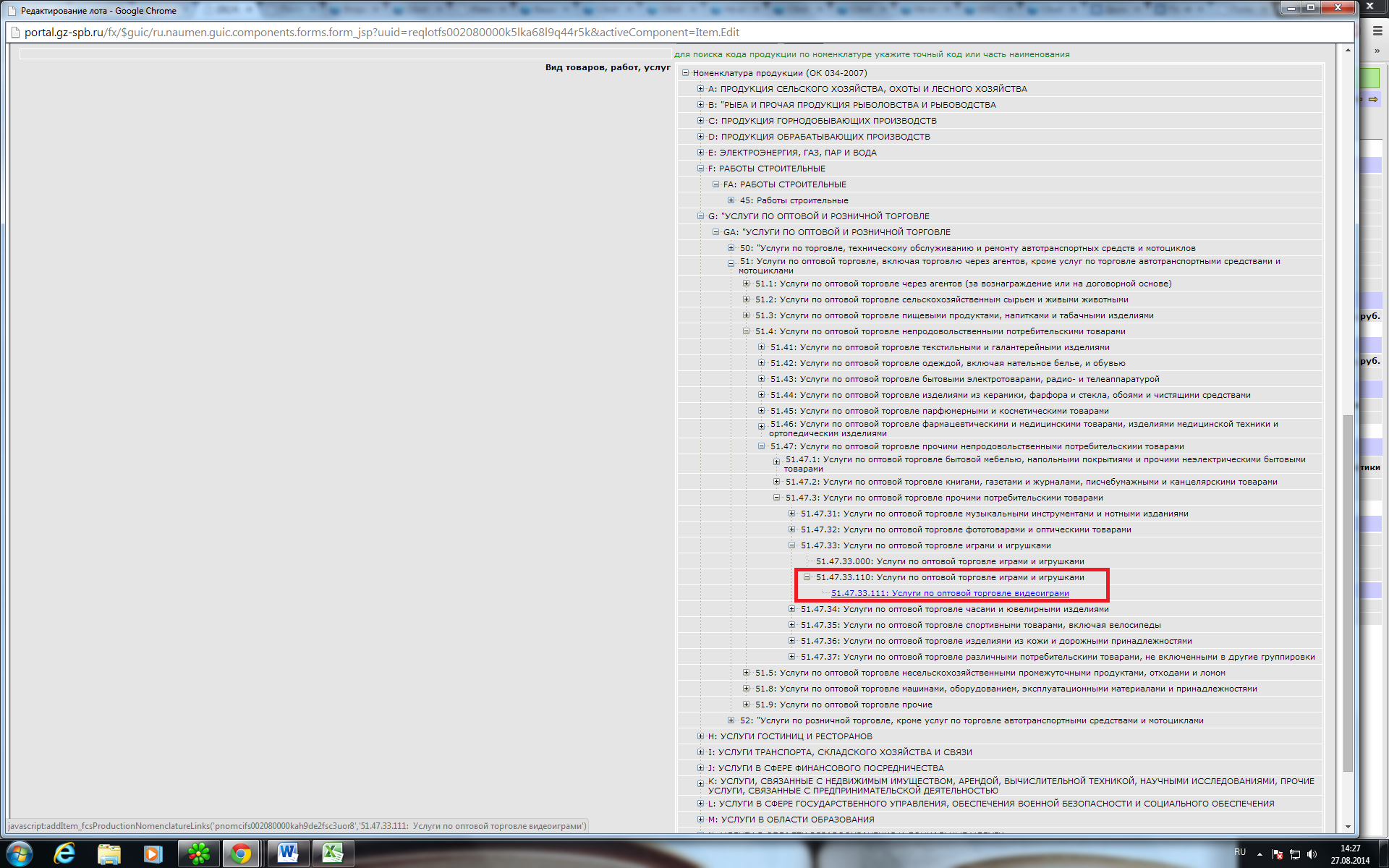This screenshot has height=868, width=1389.
Task: Click the page vertical scrollbar down arrow
Action: pos(1348,827)
